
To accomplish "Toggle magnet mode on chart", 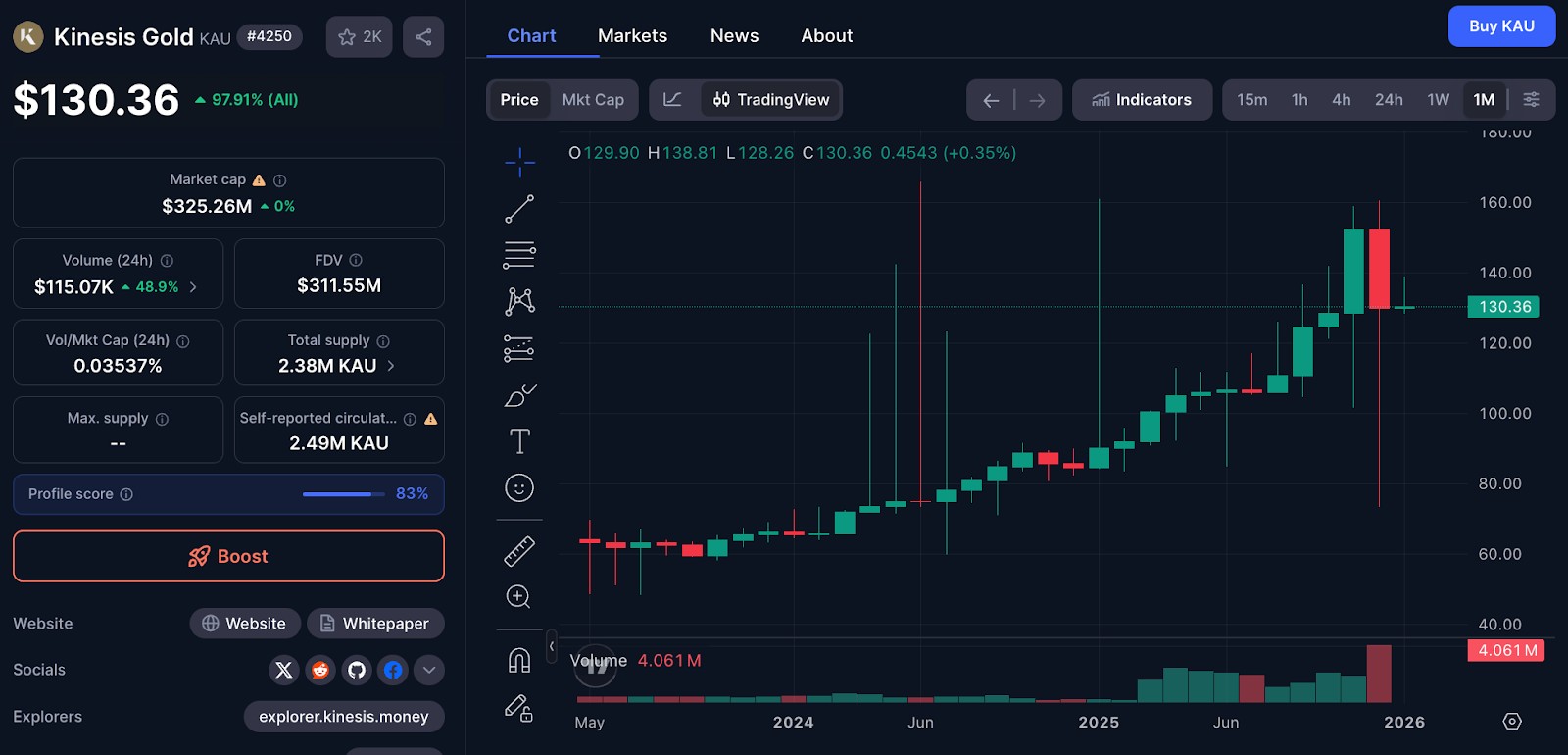I will pyautogui.click(x=519, y=661).
